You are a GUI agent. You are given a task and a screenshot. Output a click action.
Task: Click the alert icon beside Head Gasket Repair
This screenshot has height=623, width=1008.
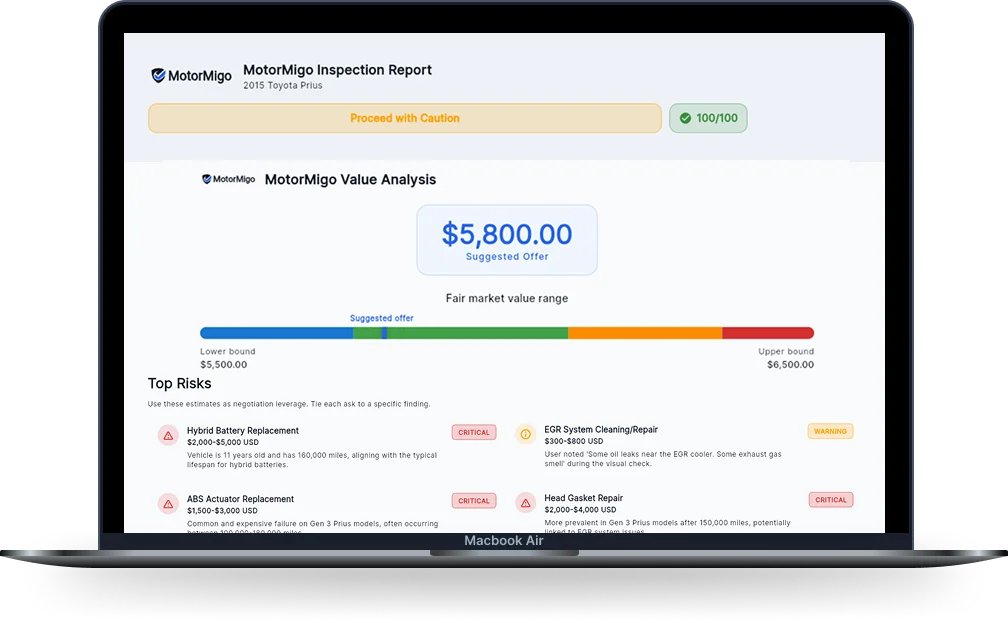525,502
